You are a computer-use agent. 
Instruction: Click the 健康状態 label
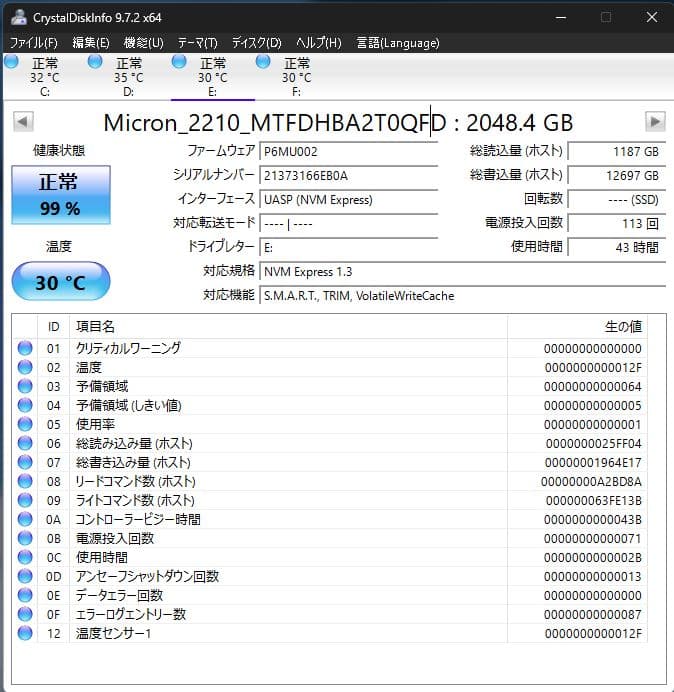click(x=59, y=150)
